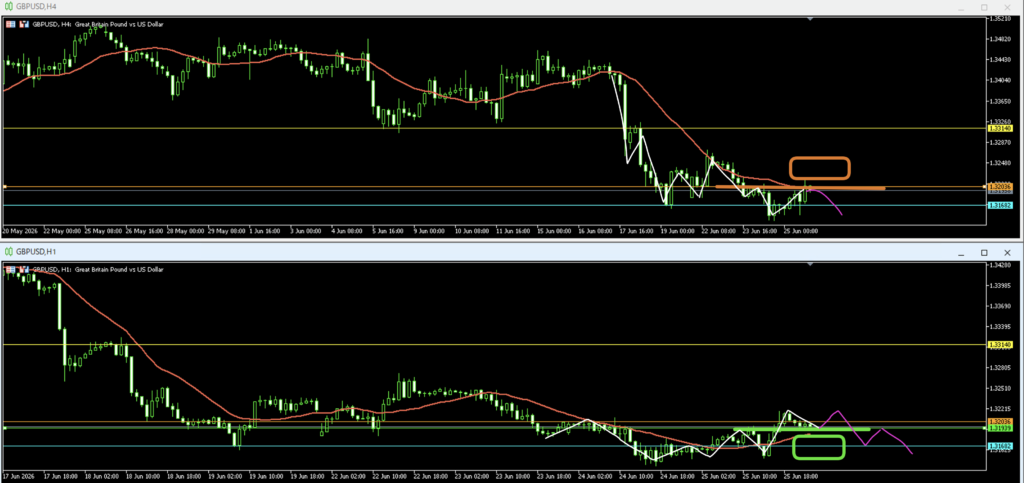This screenshot has height=483, width=1024.
Task: Click the green 1.31939 price label in H1 chart
Action: pos(1001,428)
